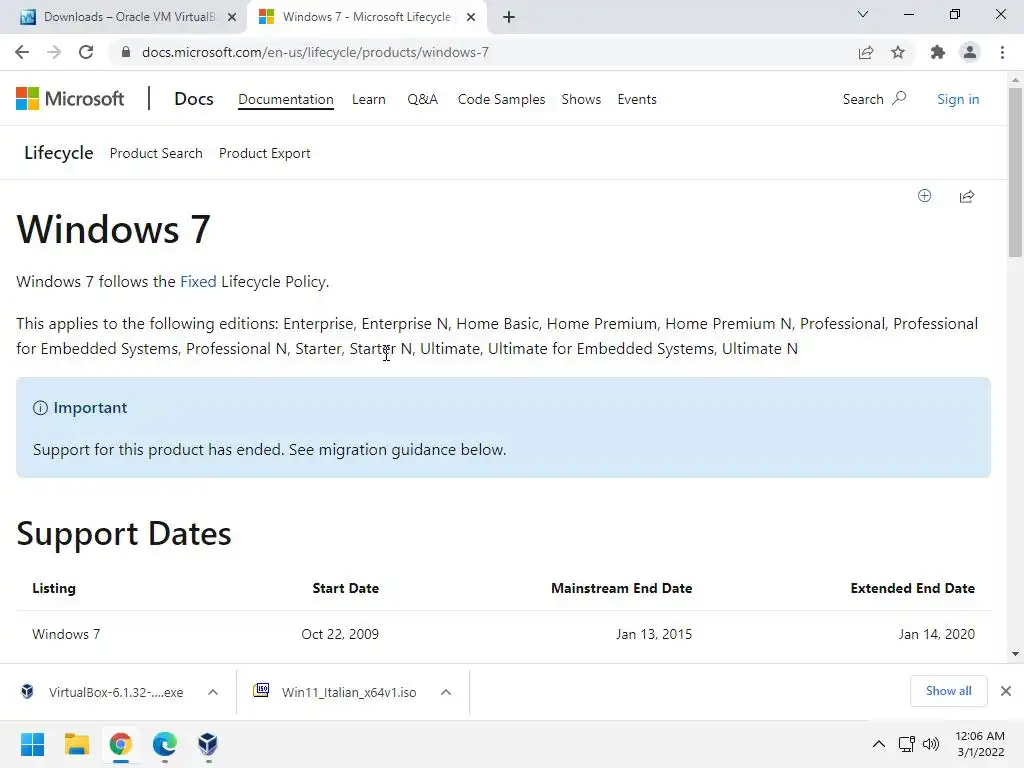Open Microsoft Edge from taskbar

tap(165, 744)
